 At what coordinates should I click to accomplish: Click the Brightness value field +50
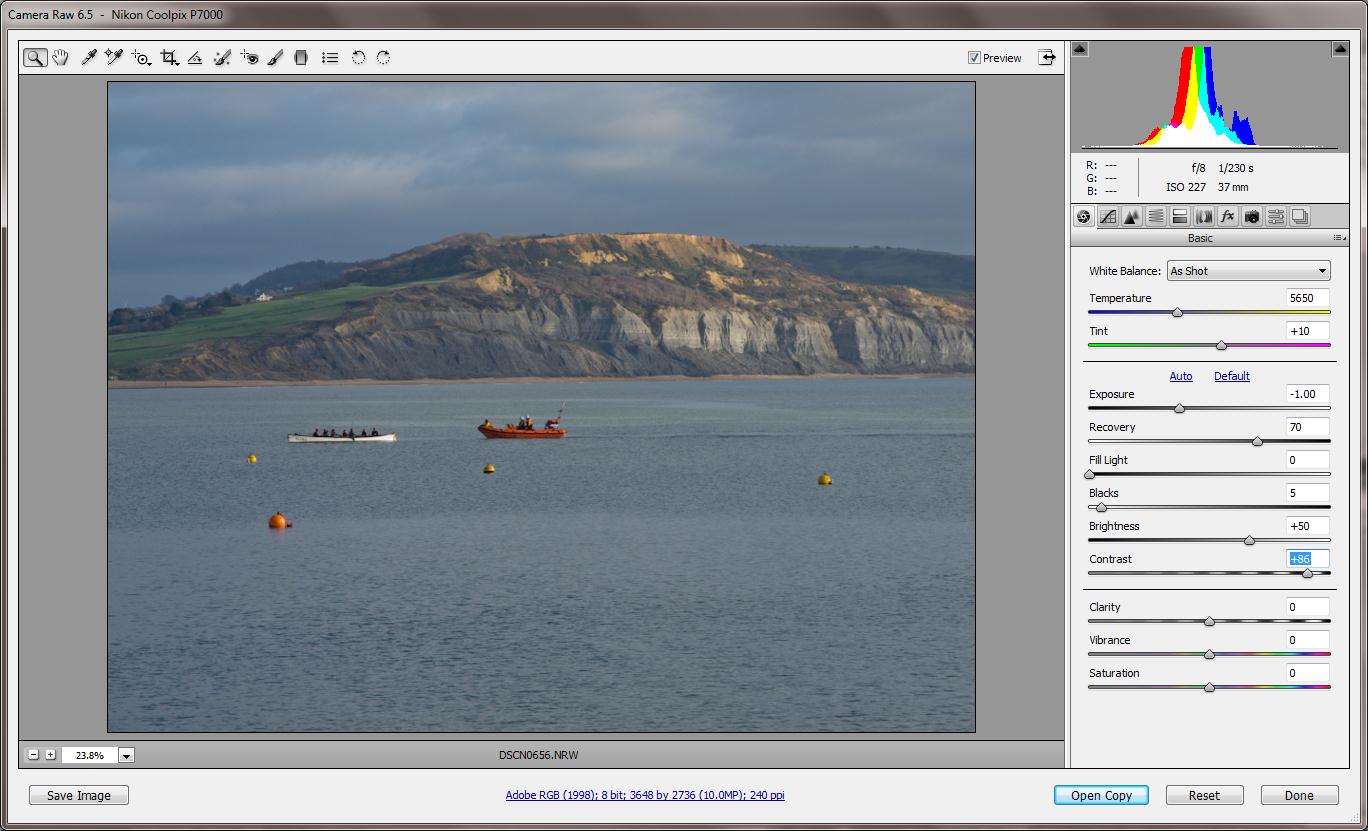click(x=1307, y=526)
